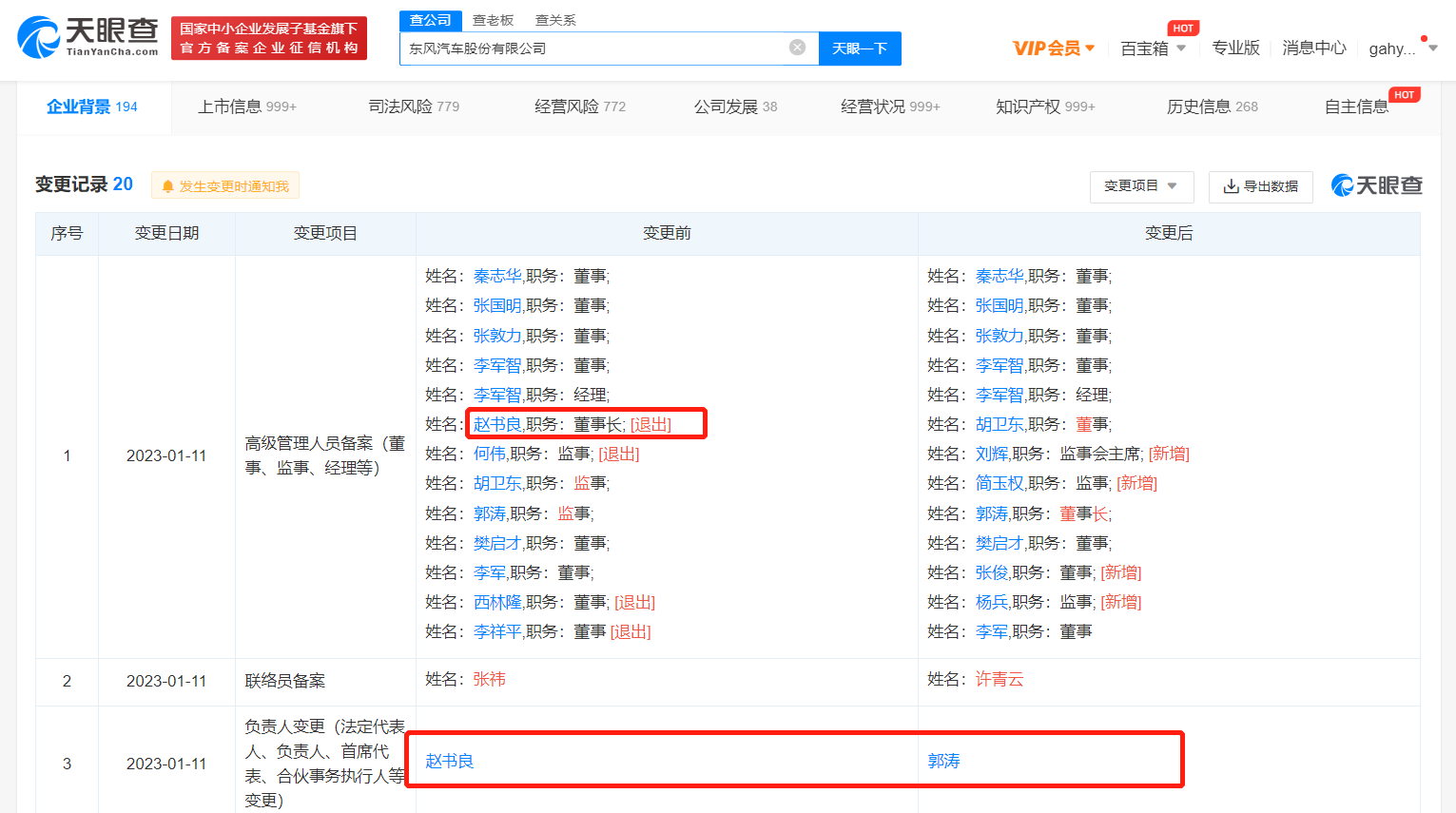Click the 天眼一下 search button

(x=860, y=48)
